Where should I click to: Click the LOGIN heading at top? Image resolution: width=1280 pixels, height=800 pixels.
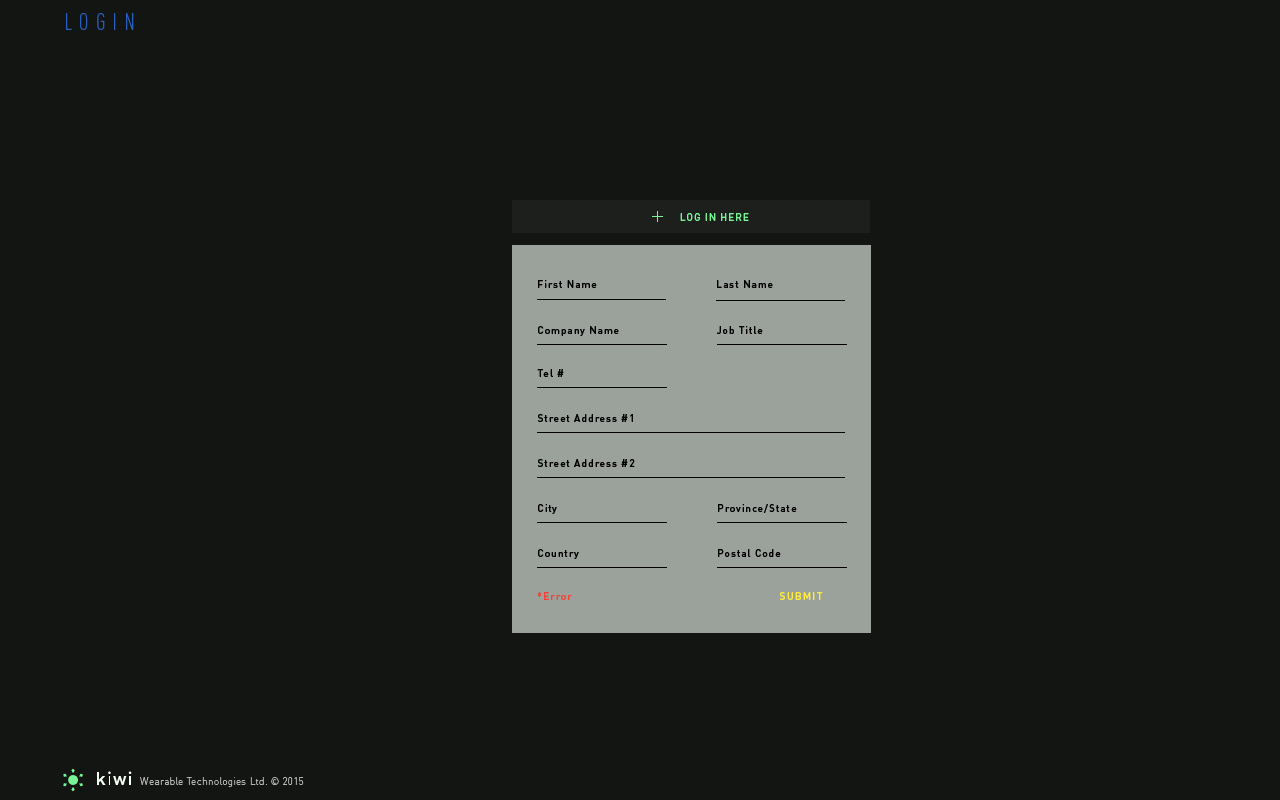point(100,22)
